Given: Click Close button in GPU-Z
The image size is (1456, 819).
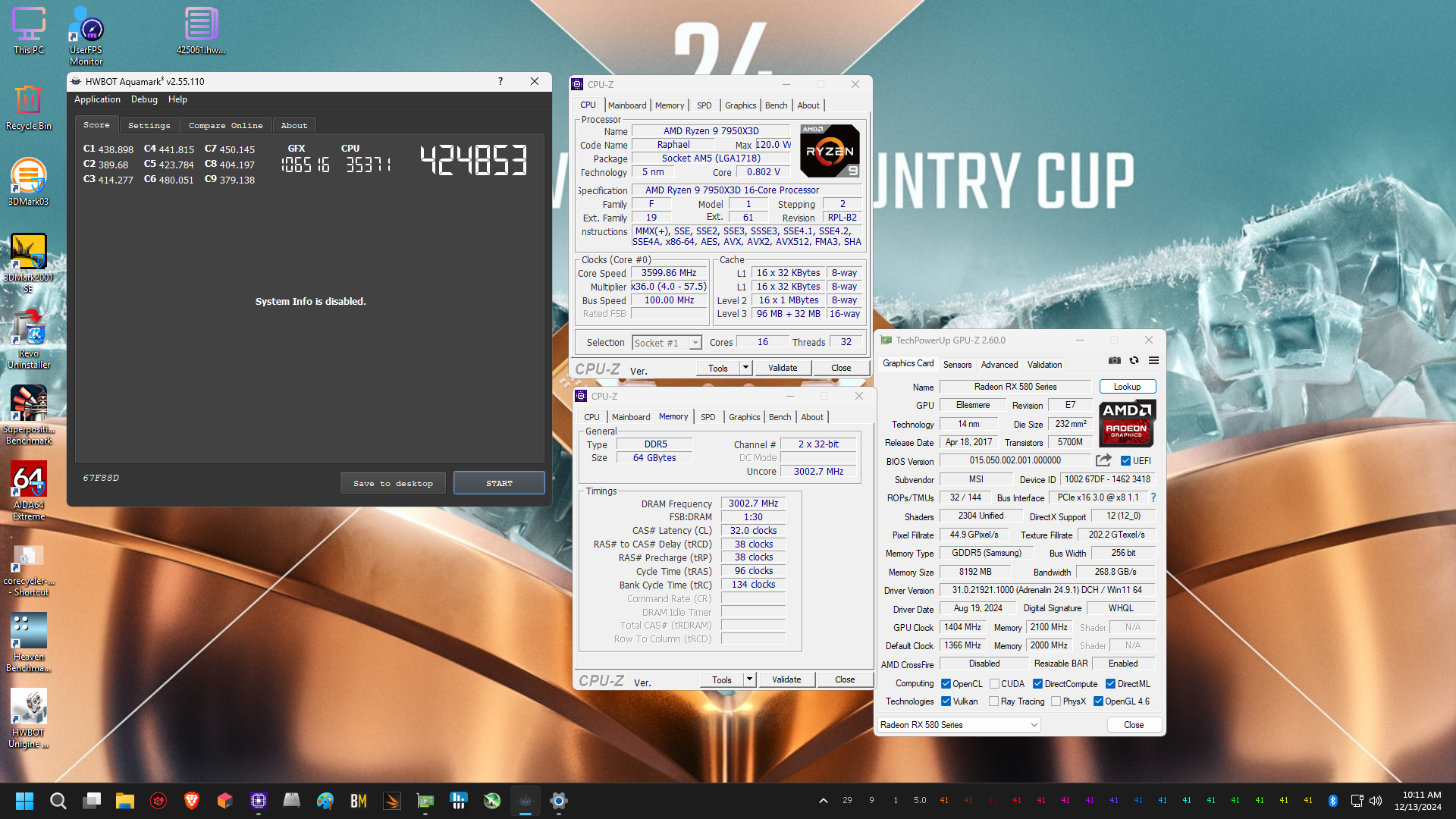Looking at the screenshot, I should tap(1134, 725).
